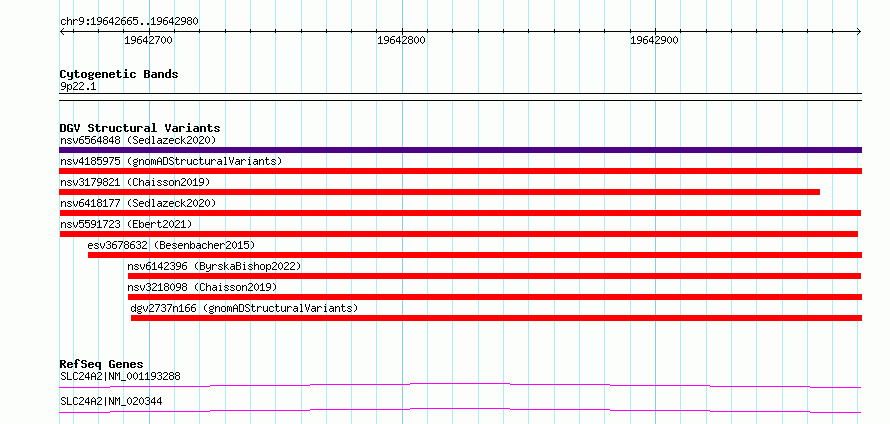Select the red nsv3179821 variant bar
The width and height of the screenshot is (890, 424).
click(x=439, y=192)
